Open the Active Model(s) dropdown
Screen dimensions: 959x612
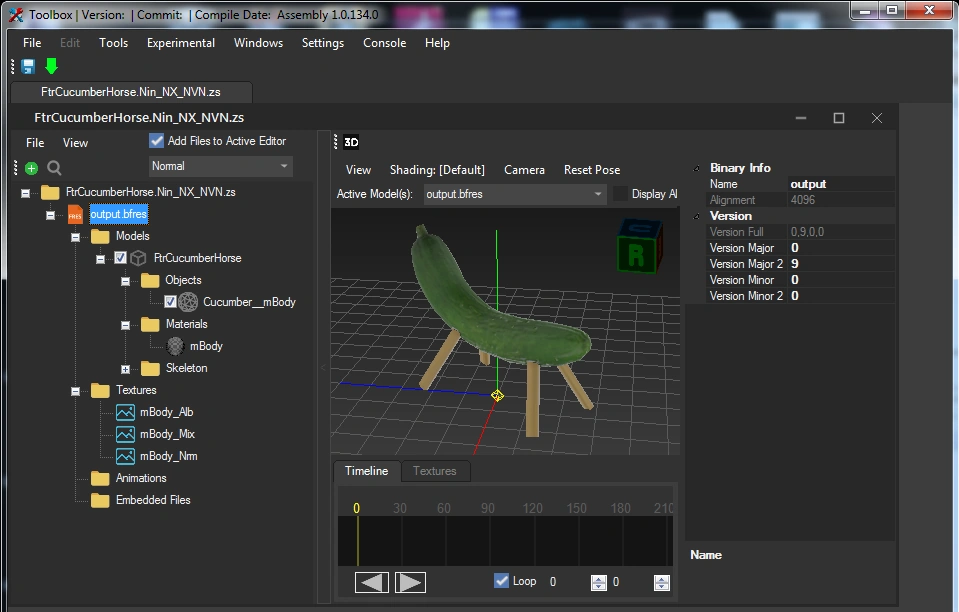[514, 194]
